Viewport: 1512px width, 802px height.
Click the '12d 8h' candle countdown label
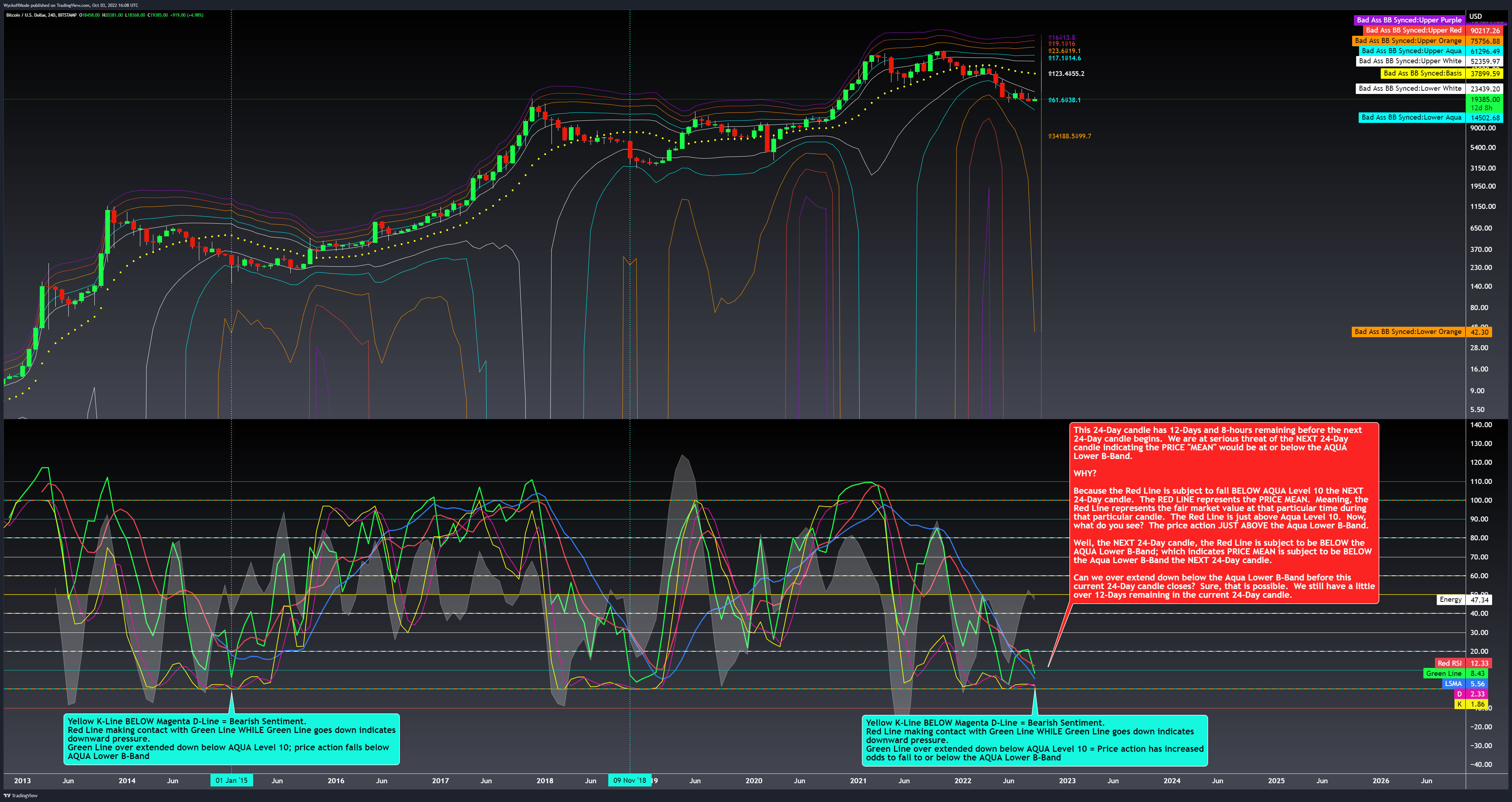pos(1482,108)
